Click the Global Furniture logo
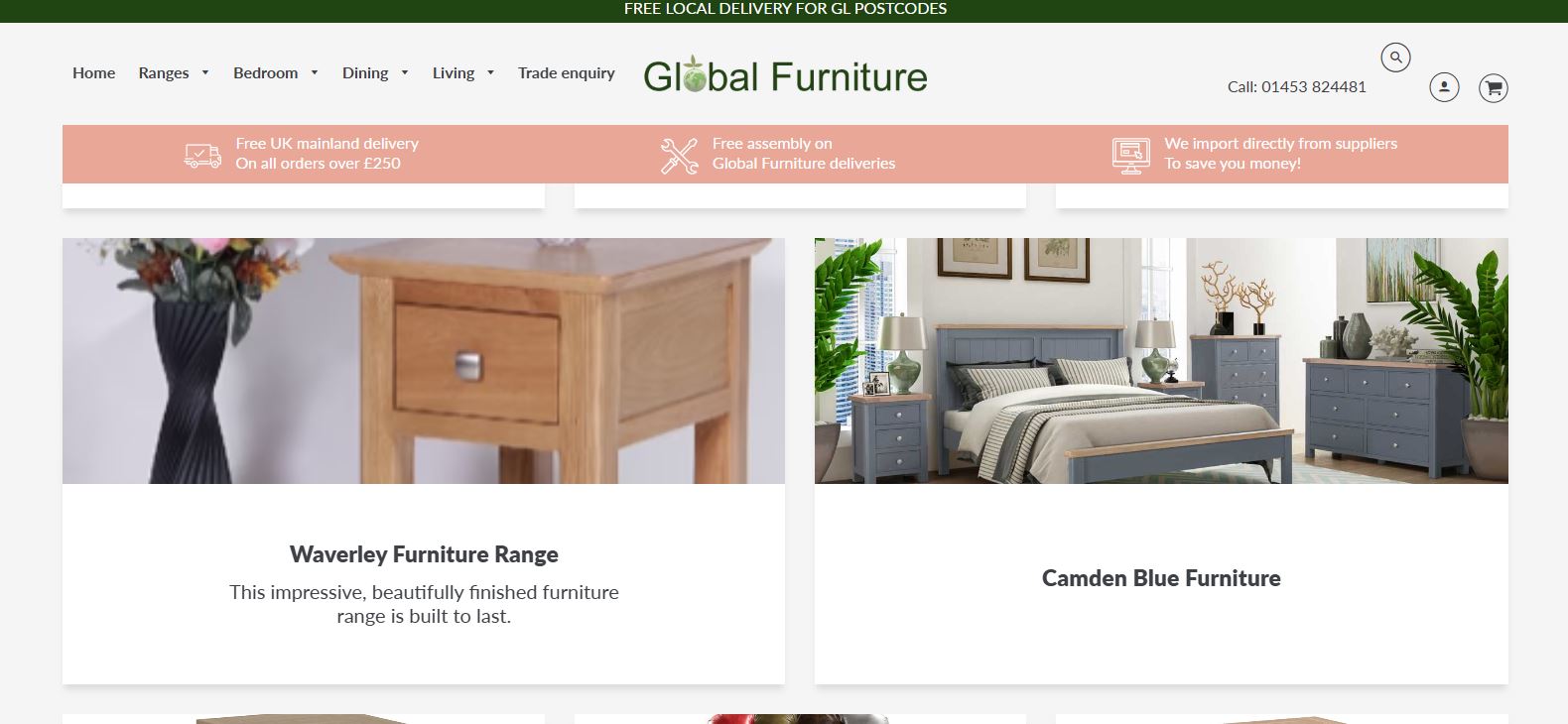 (x=785, y=76)
